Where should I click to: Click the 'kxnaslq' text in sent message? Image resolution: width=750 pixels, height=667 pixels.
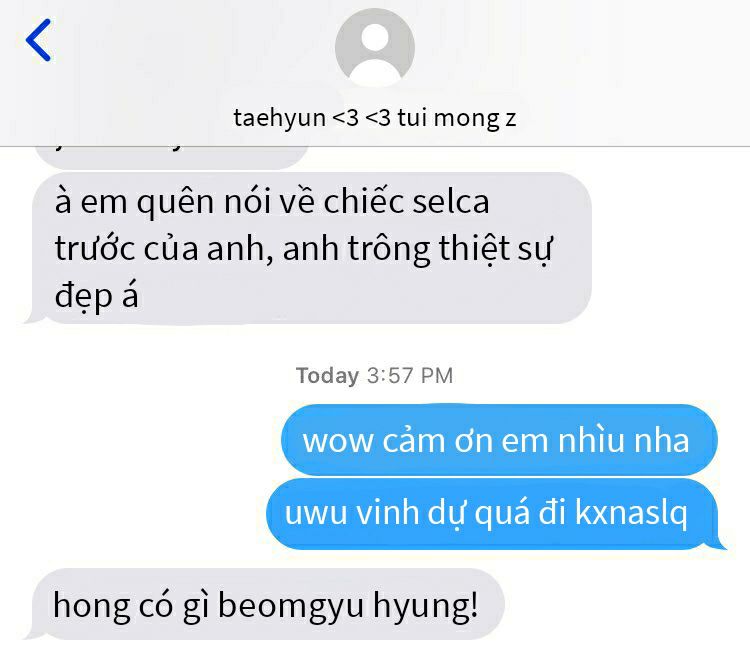click(x=631, y=513)
